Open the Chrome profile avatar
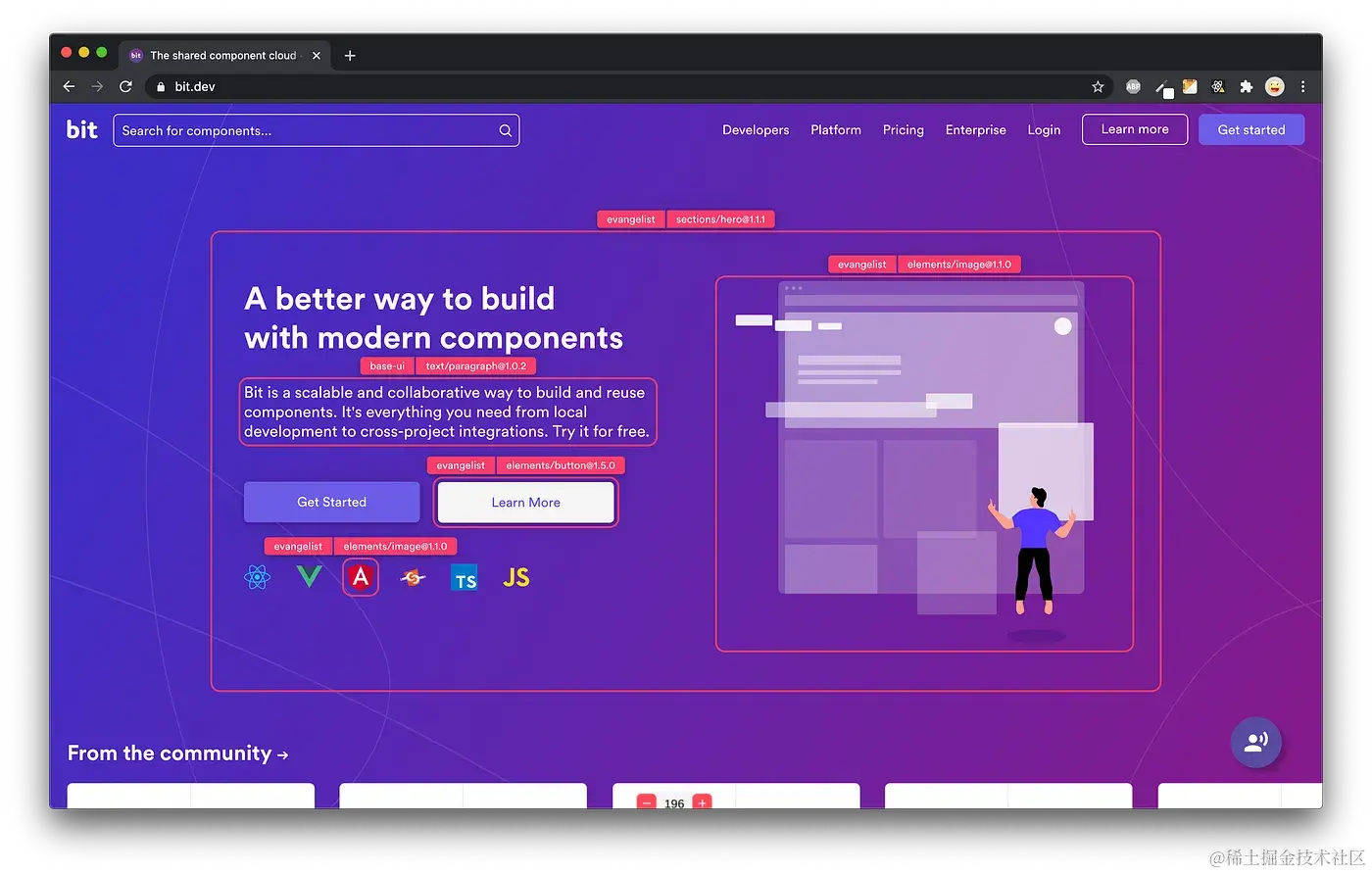Screen dimensions: 1372x874 (x=1274, y=86)
